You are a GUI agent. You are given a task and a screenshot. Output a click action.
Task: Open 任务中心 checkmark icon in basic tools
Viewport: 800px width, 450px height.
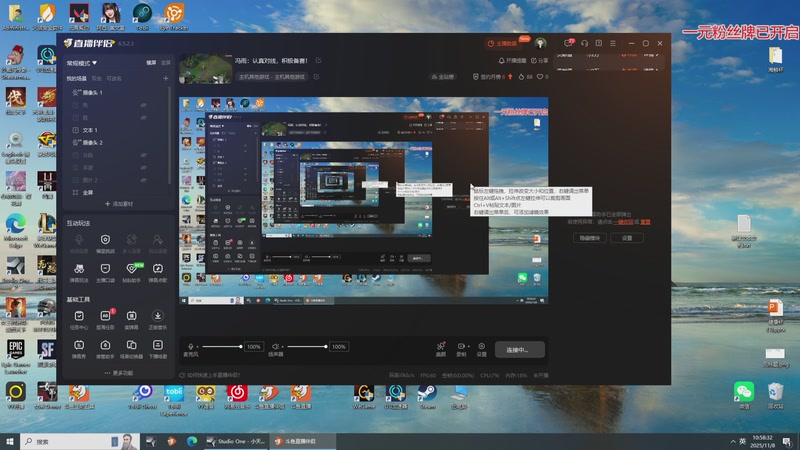(79, 316)
